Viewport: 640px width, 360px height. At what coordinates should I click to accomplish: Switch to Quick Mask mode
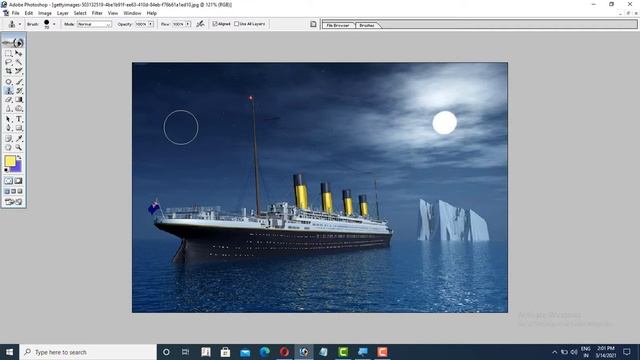pos(19,181)
